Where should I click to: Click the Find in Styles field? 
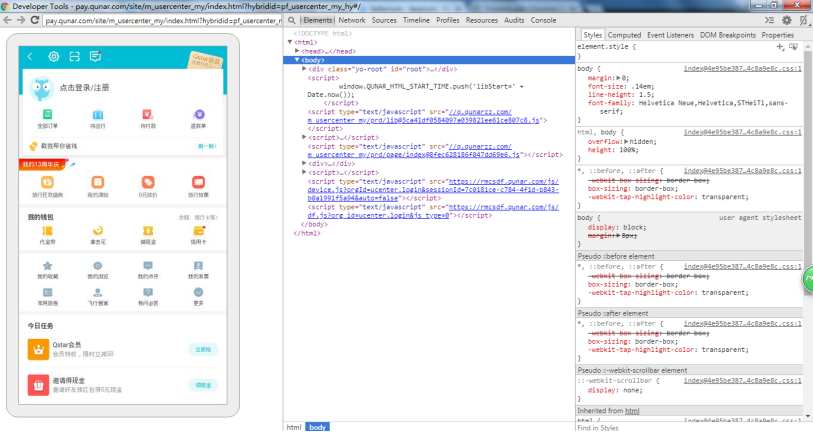point(690,428)
